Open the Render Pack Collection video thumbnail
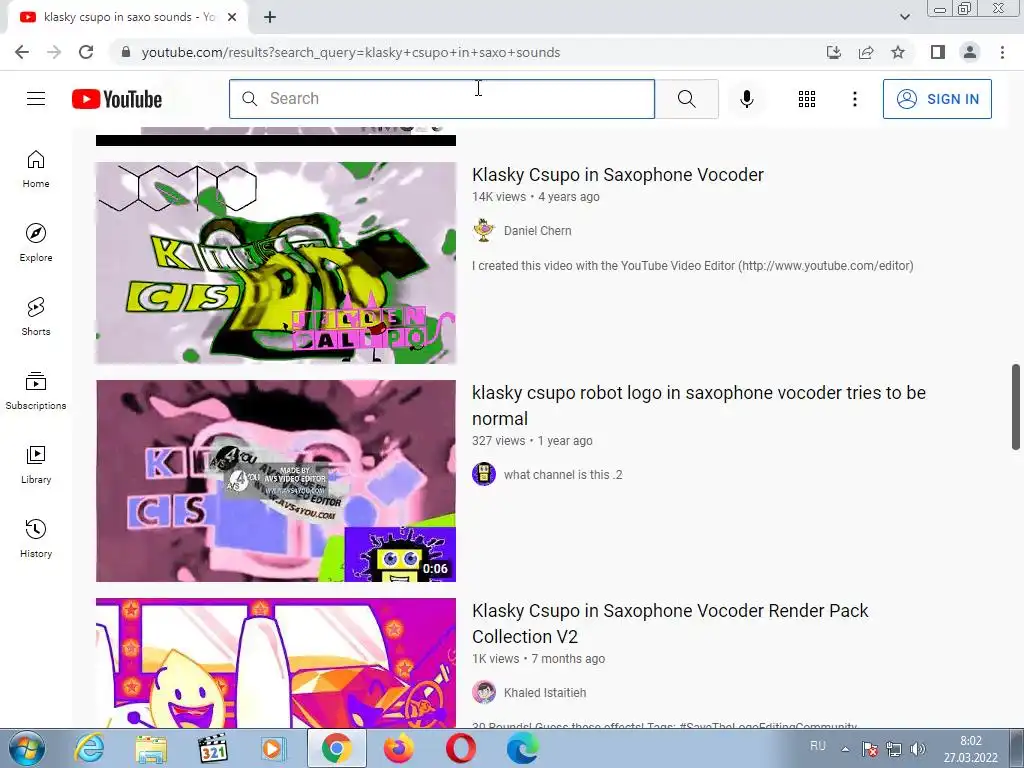The width and height of the screenshot is (1024, 768). [276, 663]
